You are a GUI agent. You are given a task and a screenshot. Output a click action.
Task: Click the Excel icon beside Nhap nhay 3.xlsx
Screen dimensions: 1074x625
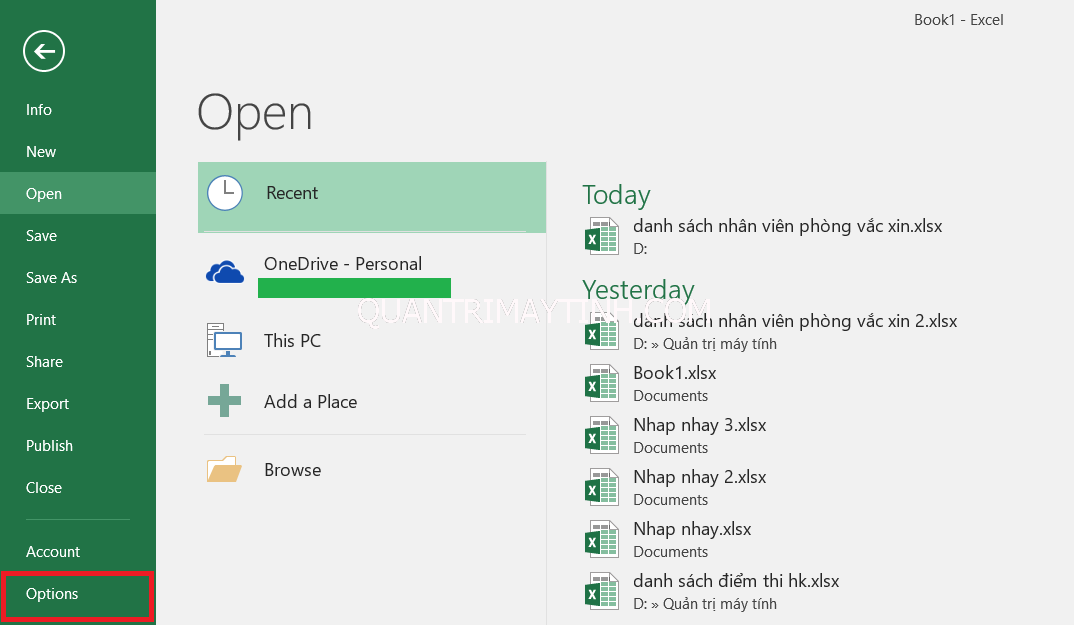602,435
